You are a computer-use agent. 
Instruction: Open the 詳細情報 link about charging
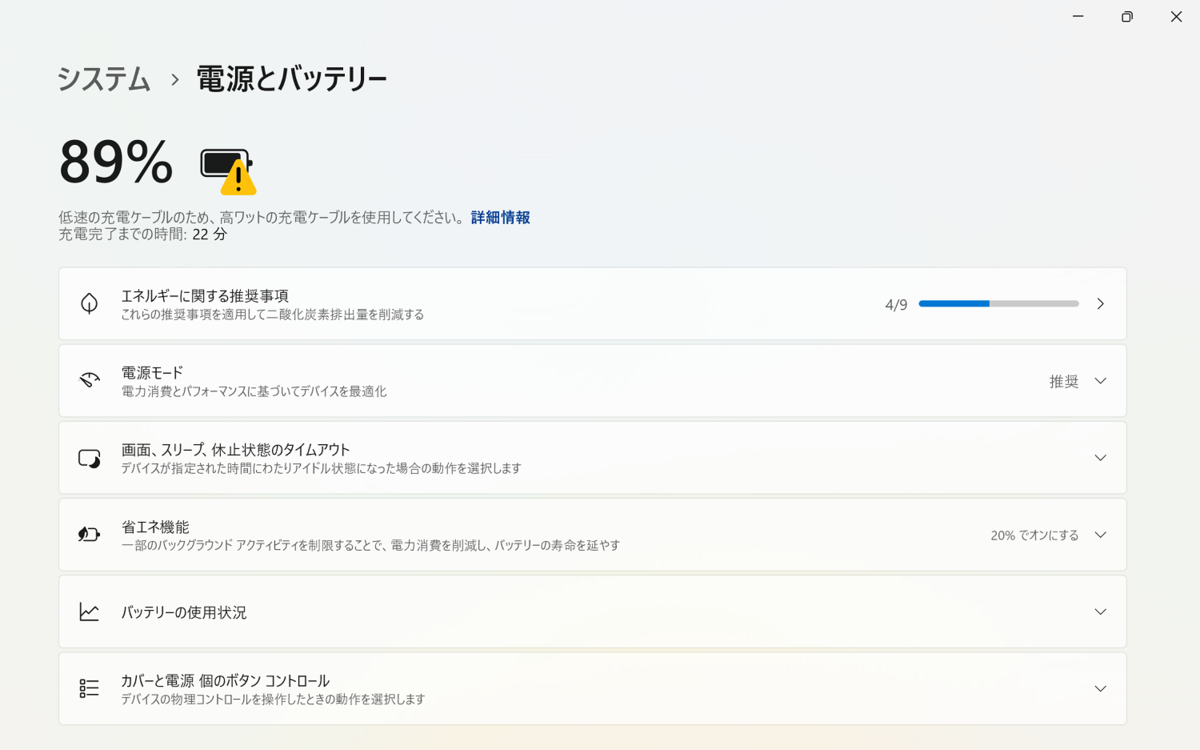[x=500, y=217]
